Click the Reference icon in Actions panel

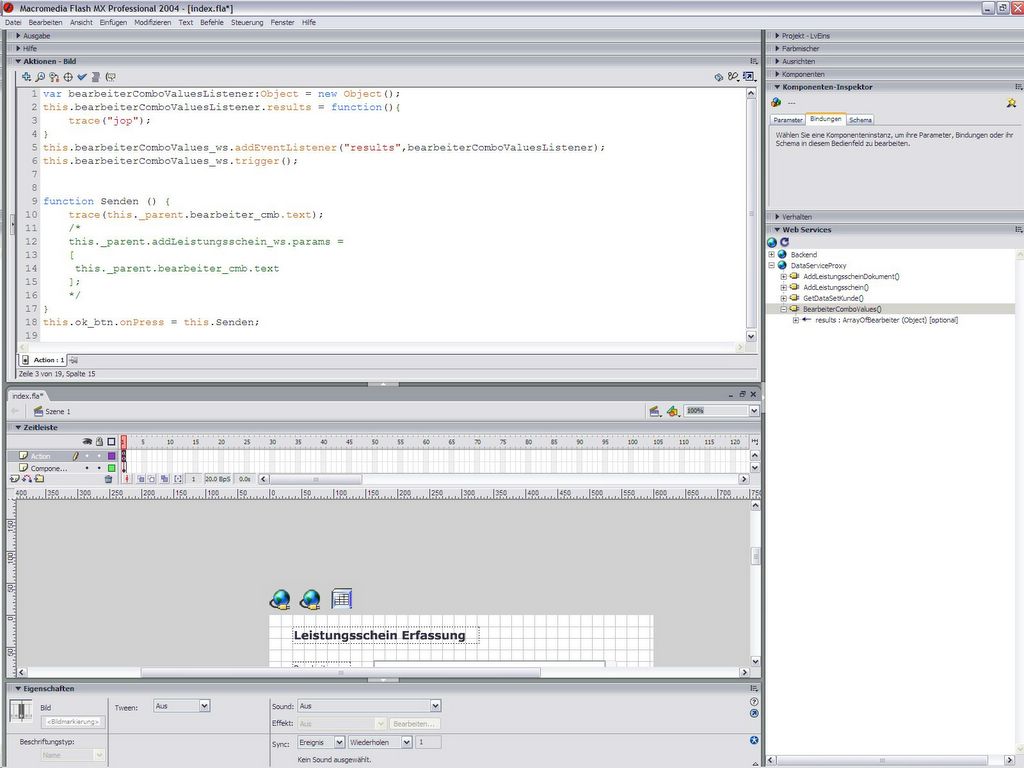[x=718, y=77]
